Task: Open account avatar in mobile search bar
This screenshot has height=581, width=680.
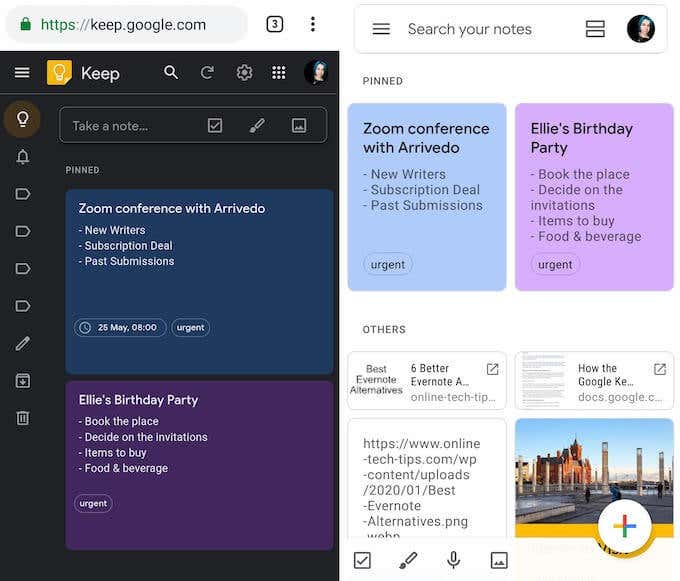Action: pyautogui.click(x=641, y=29)
